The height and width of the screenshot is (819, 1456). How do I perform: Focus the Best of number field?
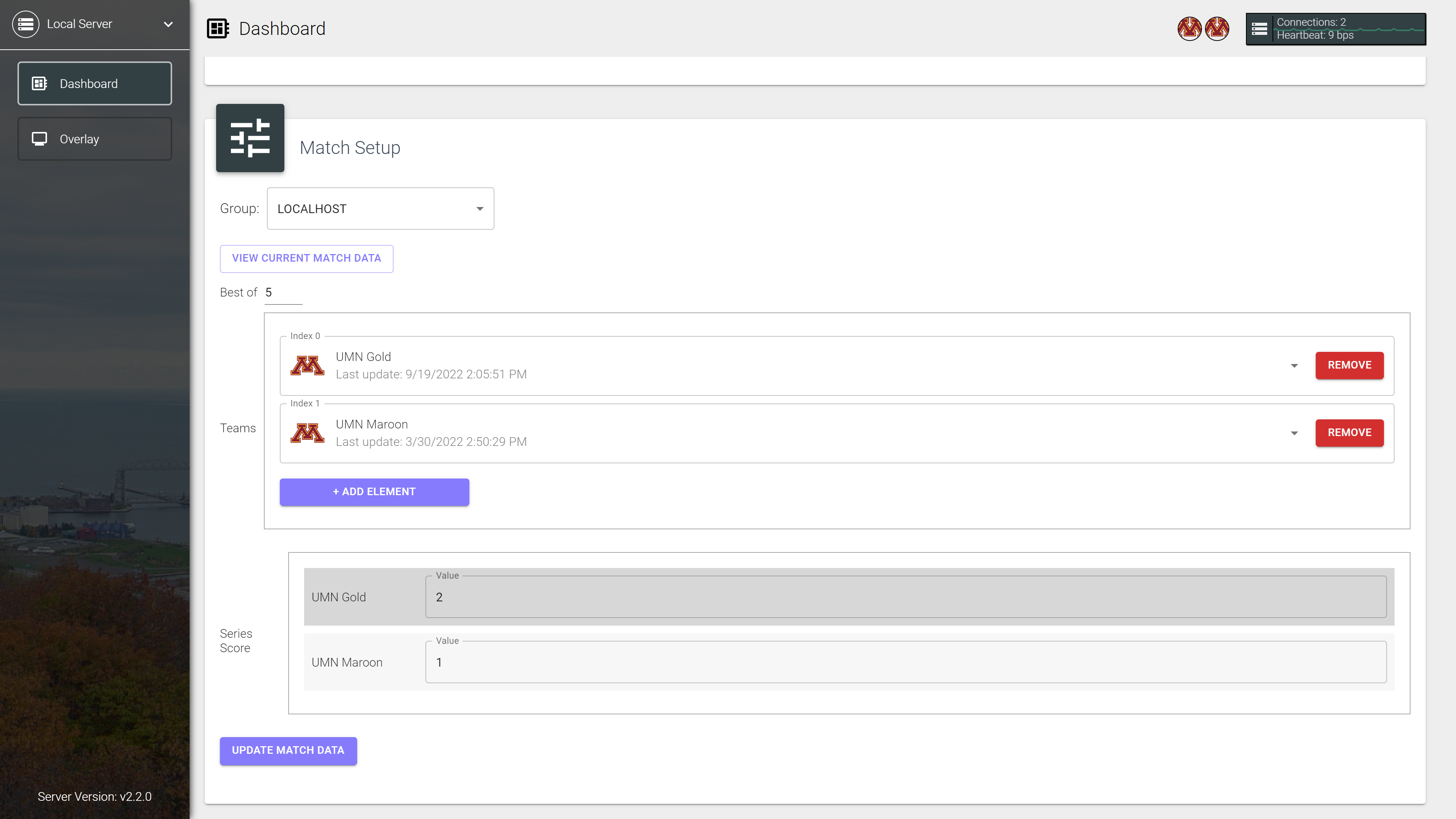point(283,293)
